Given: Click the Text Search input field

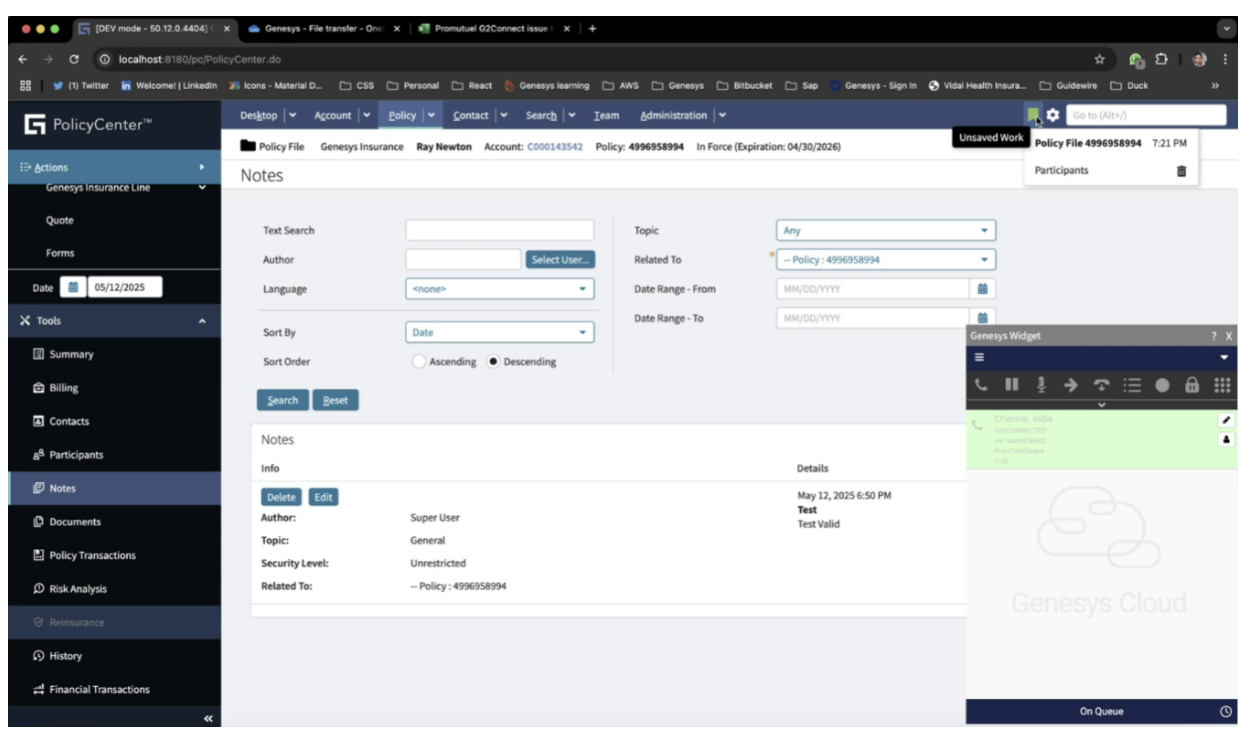Looking at the screenshot, I should pos(499,231).
